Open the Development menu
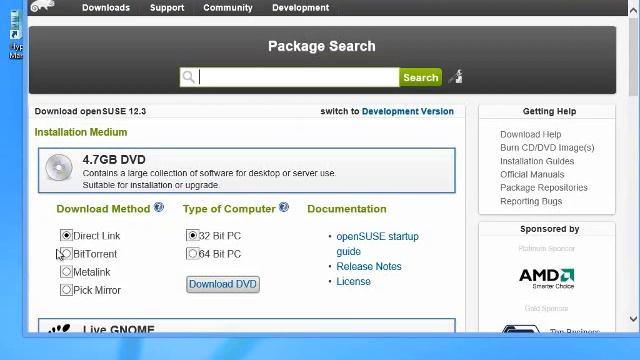640x360 pixels. (300, 8)
